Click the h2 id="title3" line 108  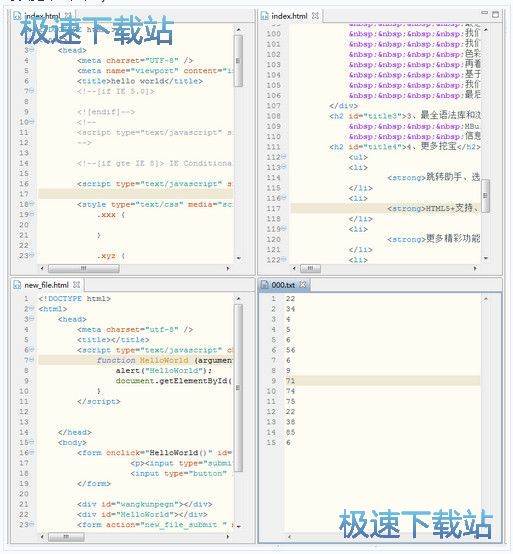tap(405, 116)
